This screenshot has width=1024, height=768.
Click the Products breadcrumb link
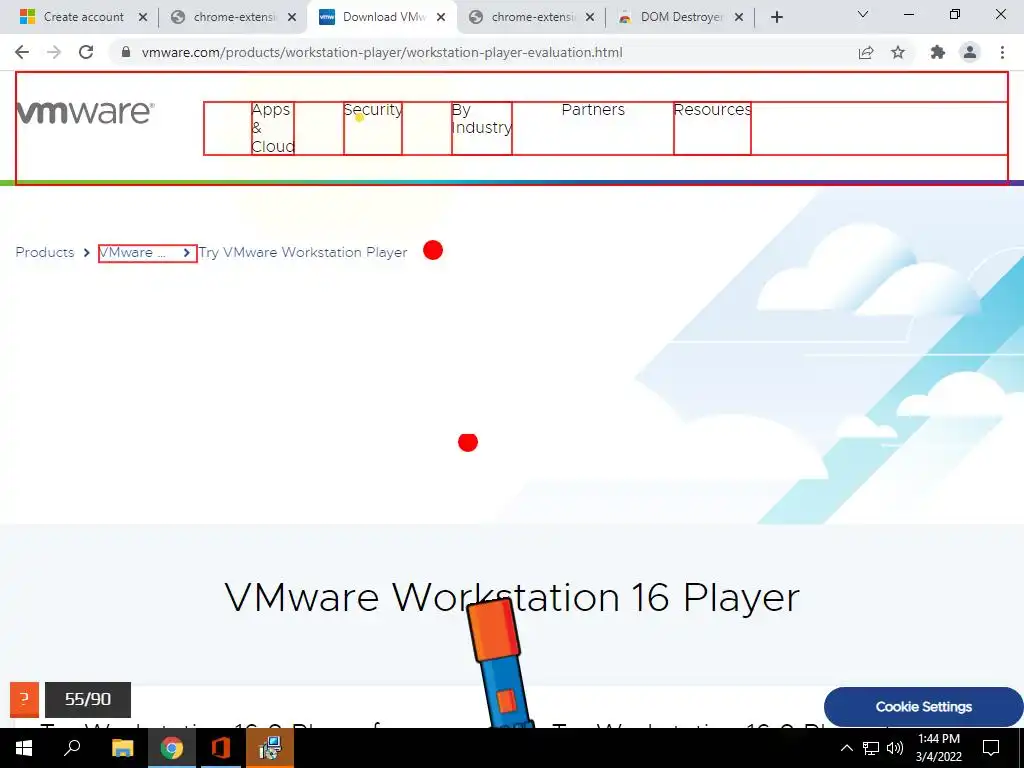pyautogui.click(x=45, y=252)
